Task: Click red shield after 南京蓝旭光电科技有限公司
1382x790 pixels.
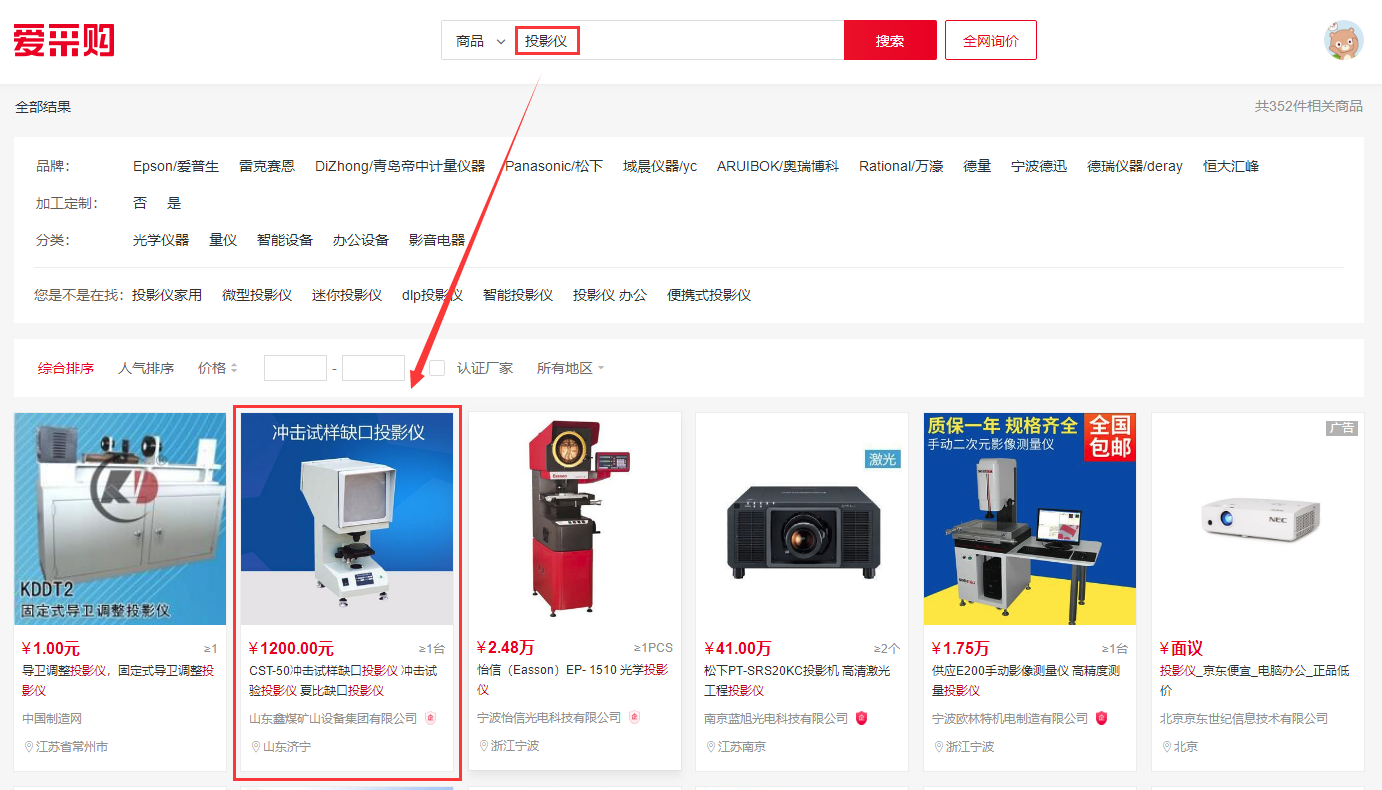Action: click(x=861, y=718)
